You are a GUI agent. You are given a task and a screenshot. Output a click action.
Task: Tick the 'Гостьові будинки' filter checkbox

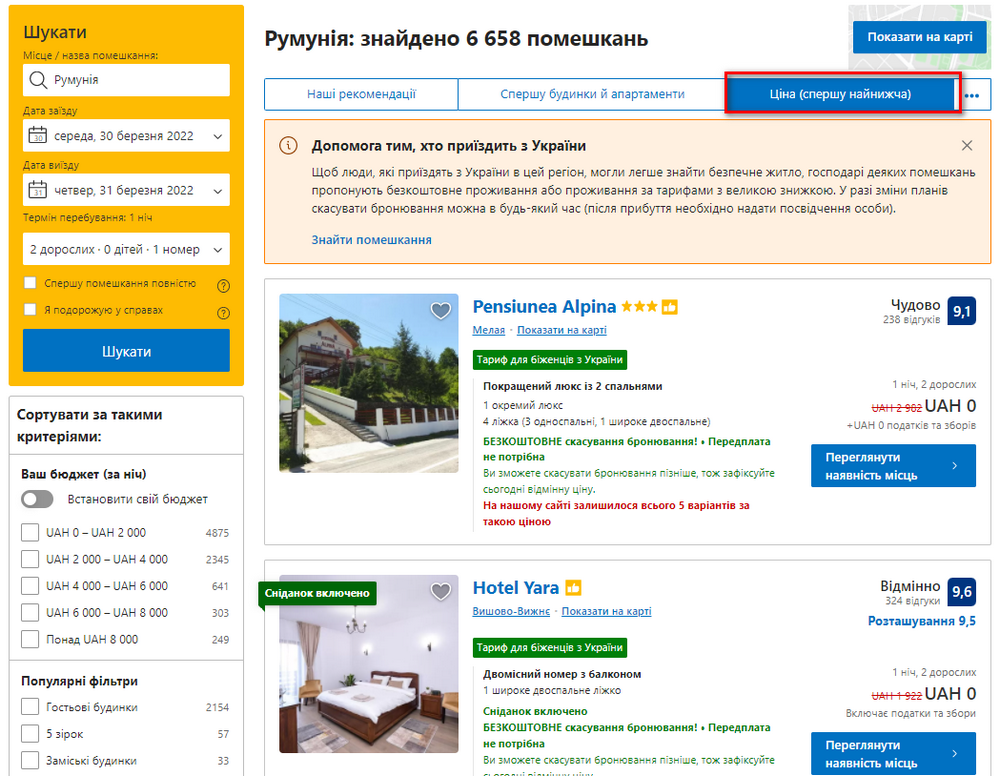(30, 708)
